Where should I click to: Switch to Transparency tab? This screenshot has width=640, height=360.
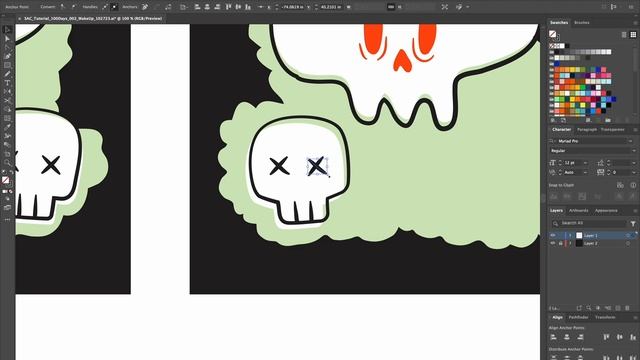[x=613, y=129]
